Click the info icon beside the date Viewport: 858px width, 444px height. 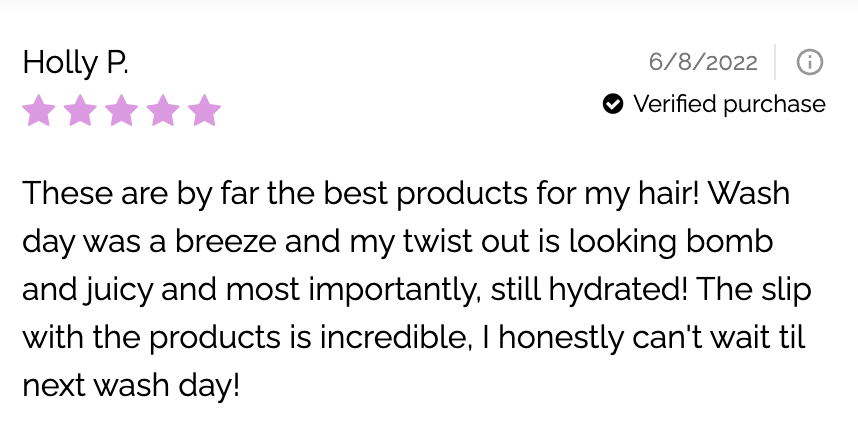pyautogui.click(x=809, y=62)
